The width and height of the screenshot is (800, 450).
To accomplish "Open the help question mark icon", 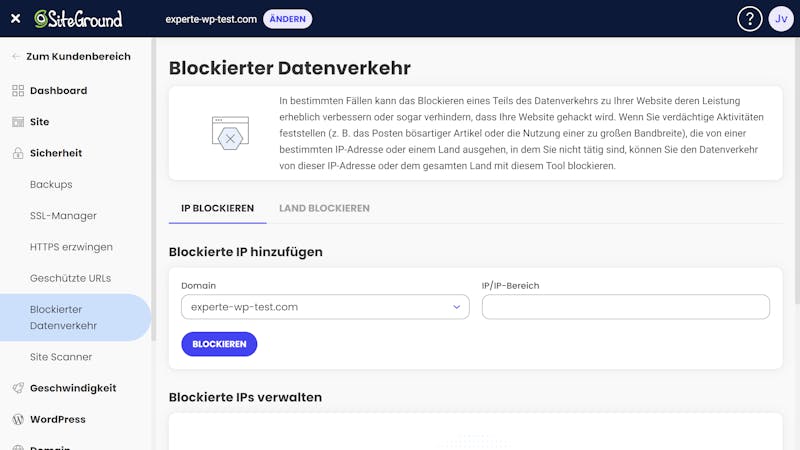I will coord(749,18).
